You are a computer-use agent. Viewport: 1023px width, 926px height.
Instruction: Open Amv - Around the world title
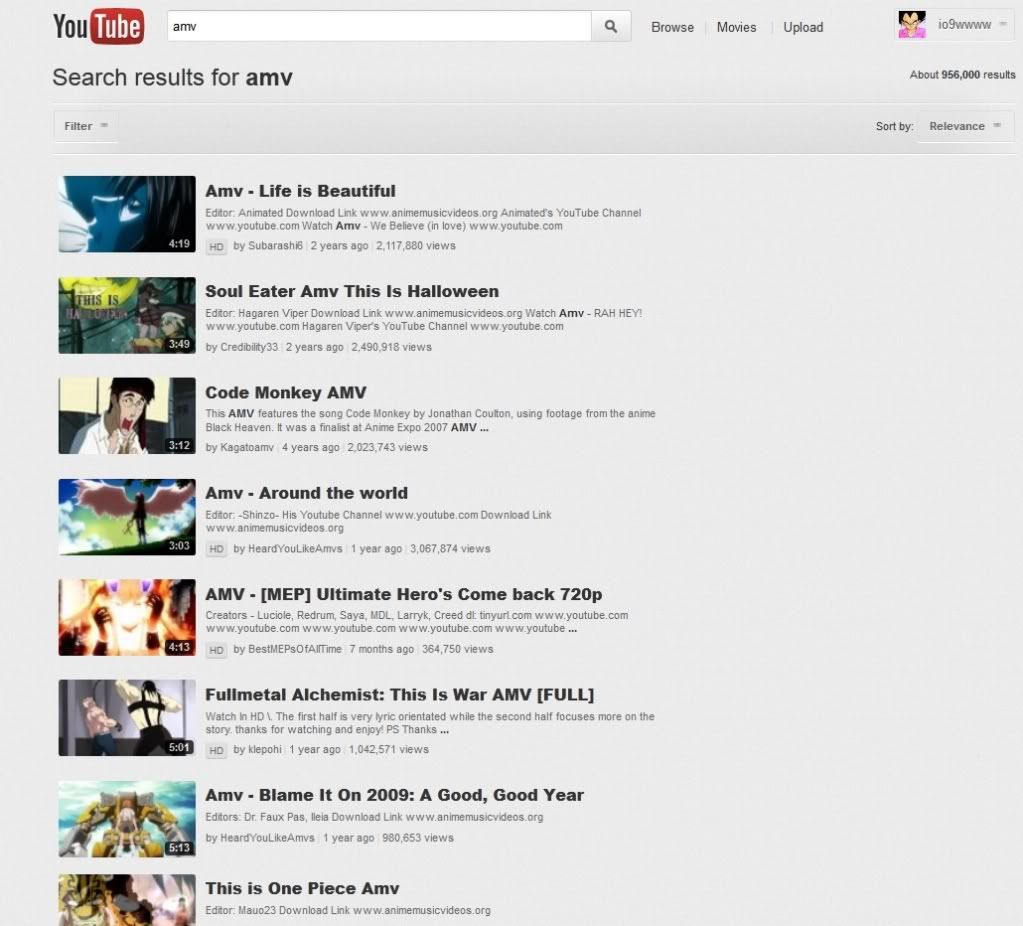(306, 493)
